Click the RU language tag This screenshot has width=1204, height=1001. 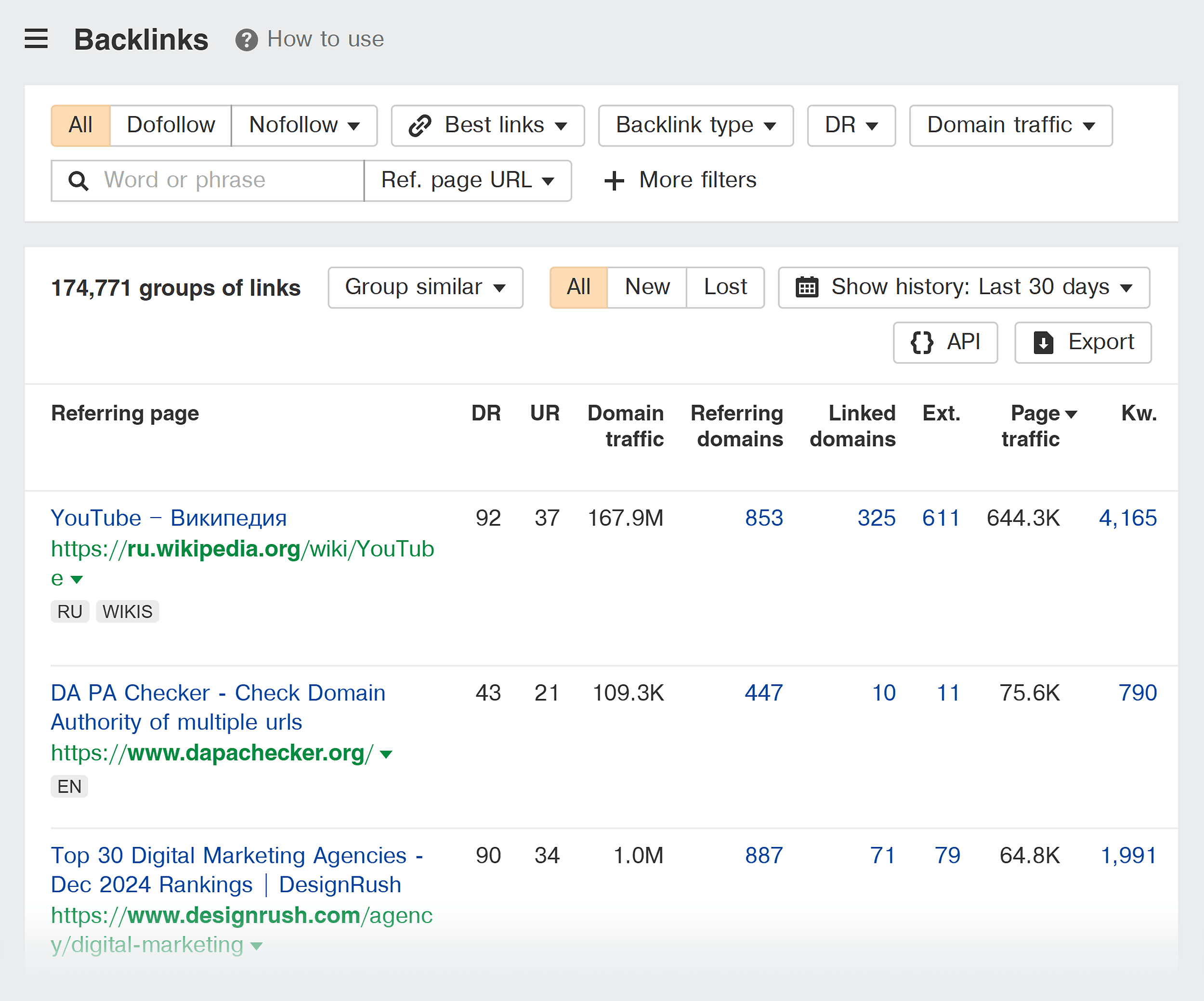point(70,611)
